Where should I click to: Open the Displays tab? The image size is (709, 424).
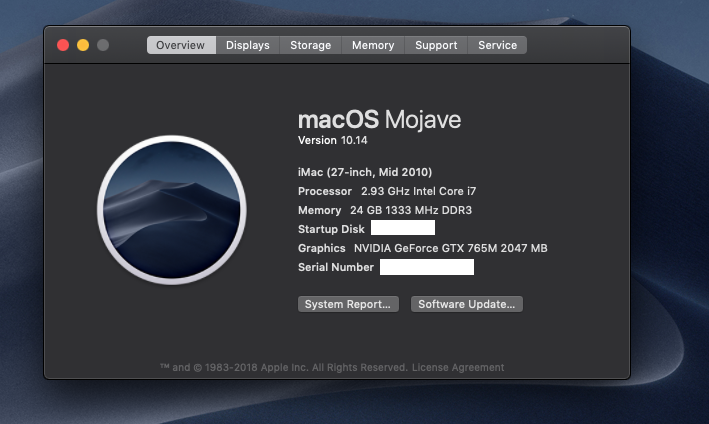[x=247, y=45]
